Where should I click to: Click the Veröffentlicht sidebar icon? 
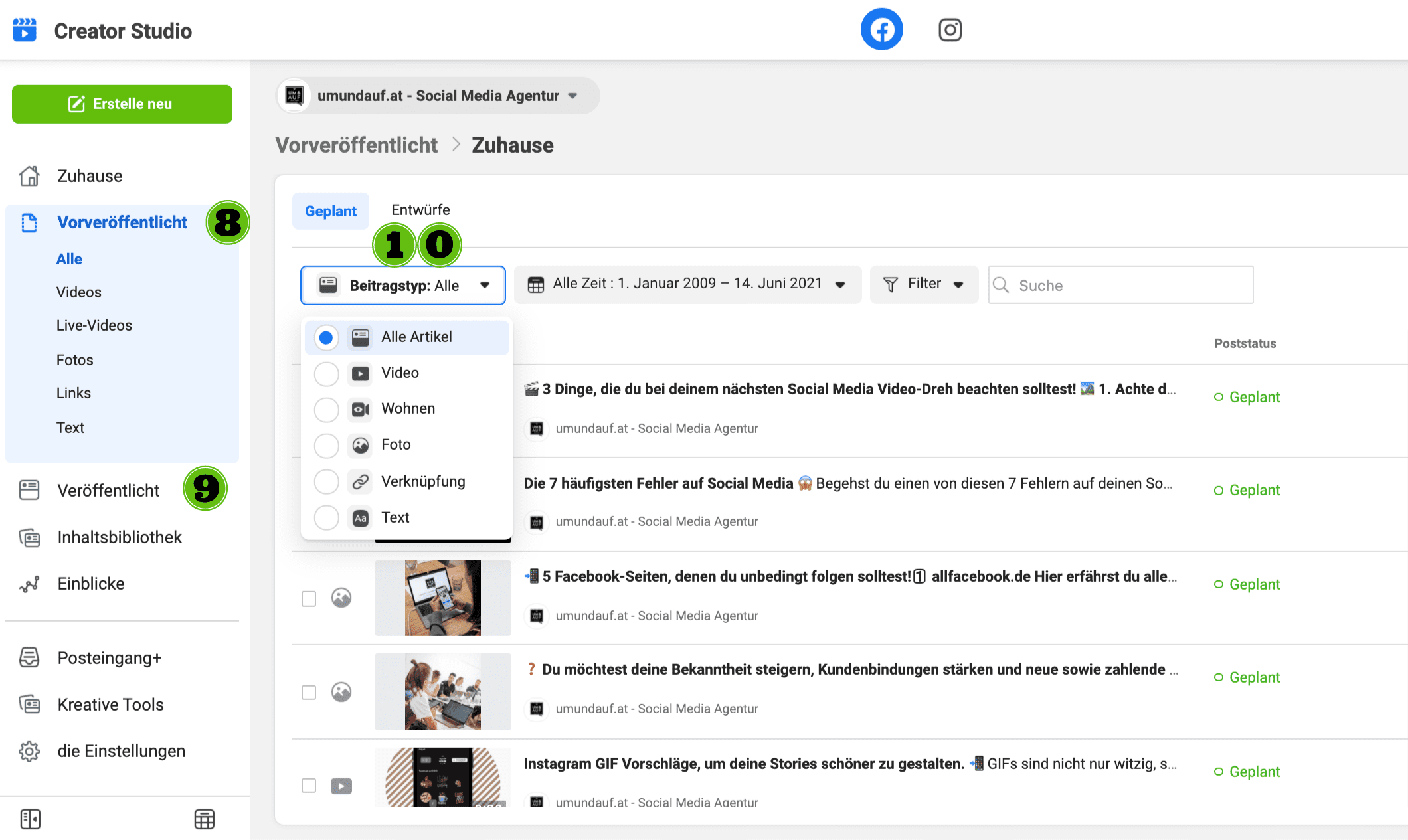tap(29, 490)
